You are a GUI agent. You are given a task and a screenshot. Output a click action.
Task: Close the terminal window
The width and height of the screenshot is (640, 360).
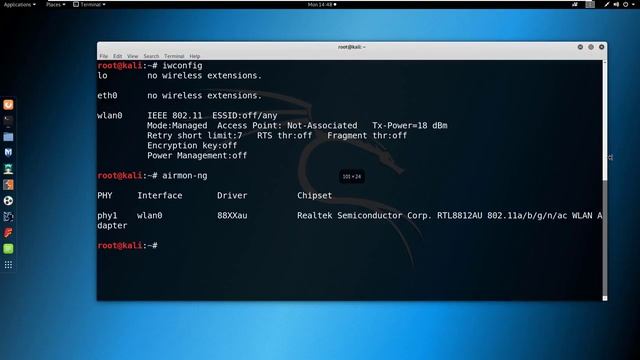pos(601,47)
